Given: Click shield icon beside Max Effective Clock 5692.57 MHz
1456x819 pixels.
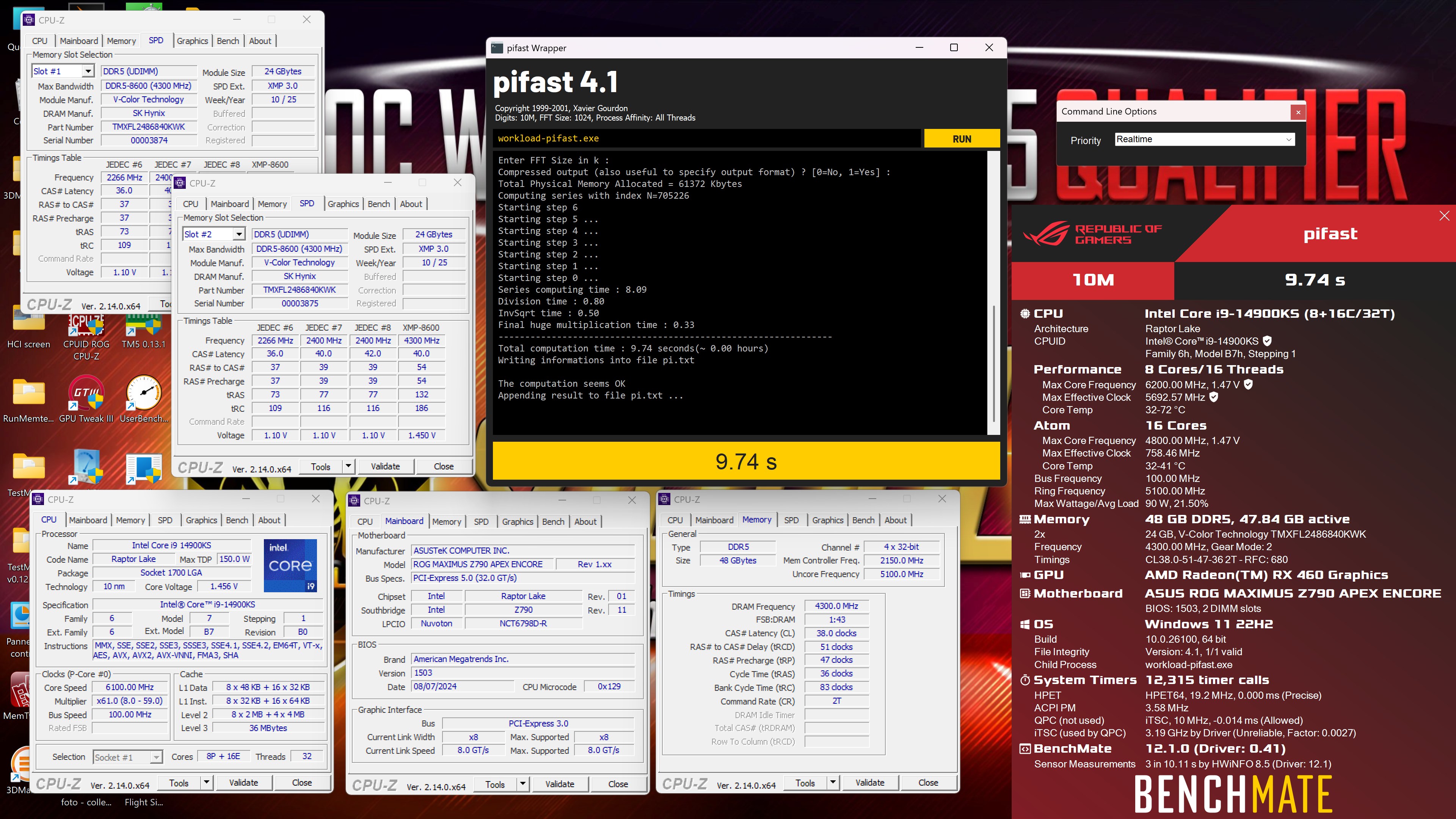Looking at the screenshot, I should (x=1213, y=397).
